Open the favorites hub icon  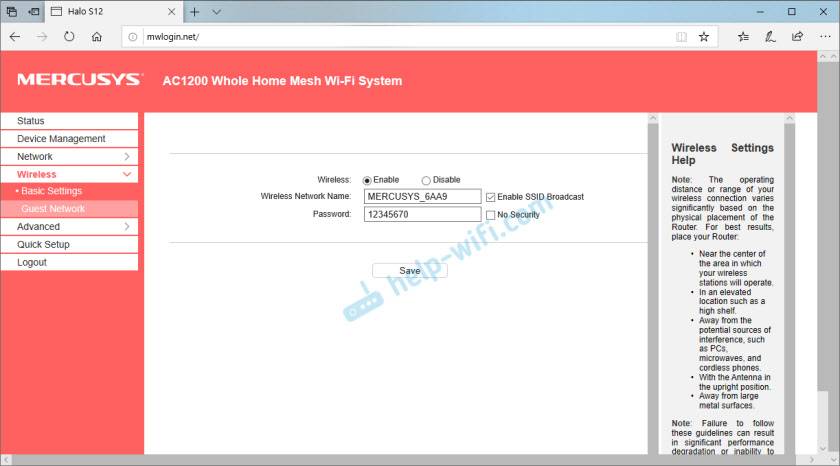pos(743,36)
